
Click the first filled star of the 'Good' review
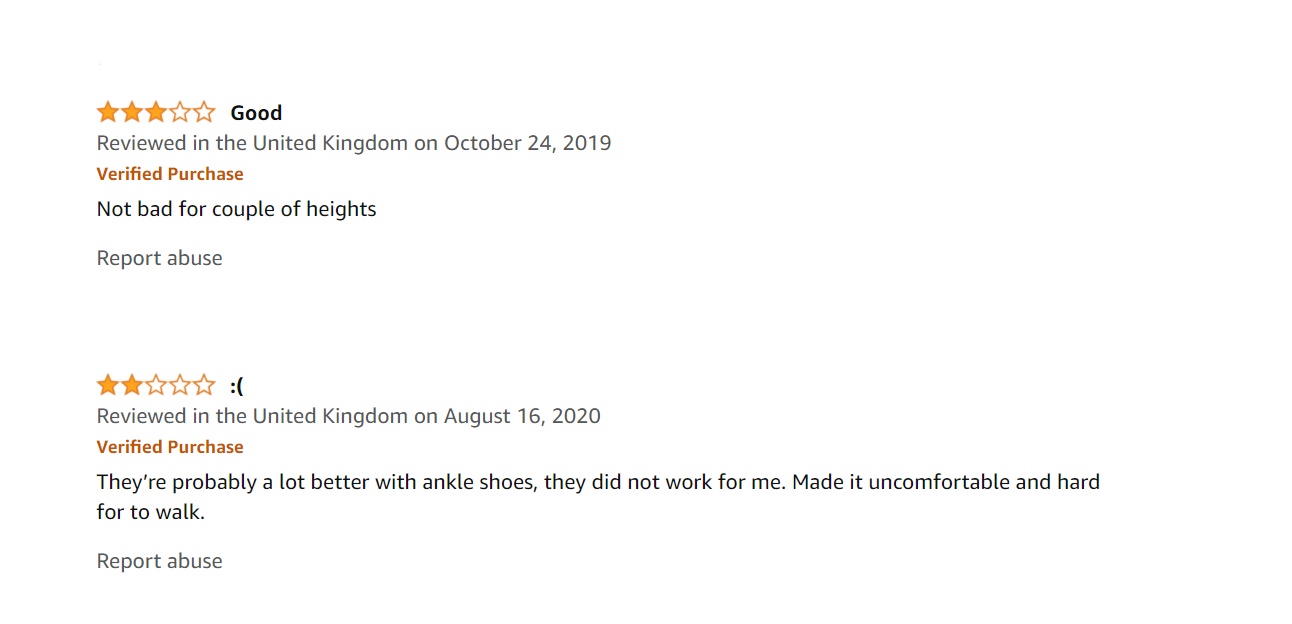[x=108, y=112]
